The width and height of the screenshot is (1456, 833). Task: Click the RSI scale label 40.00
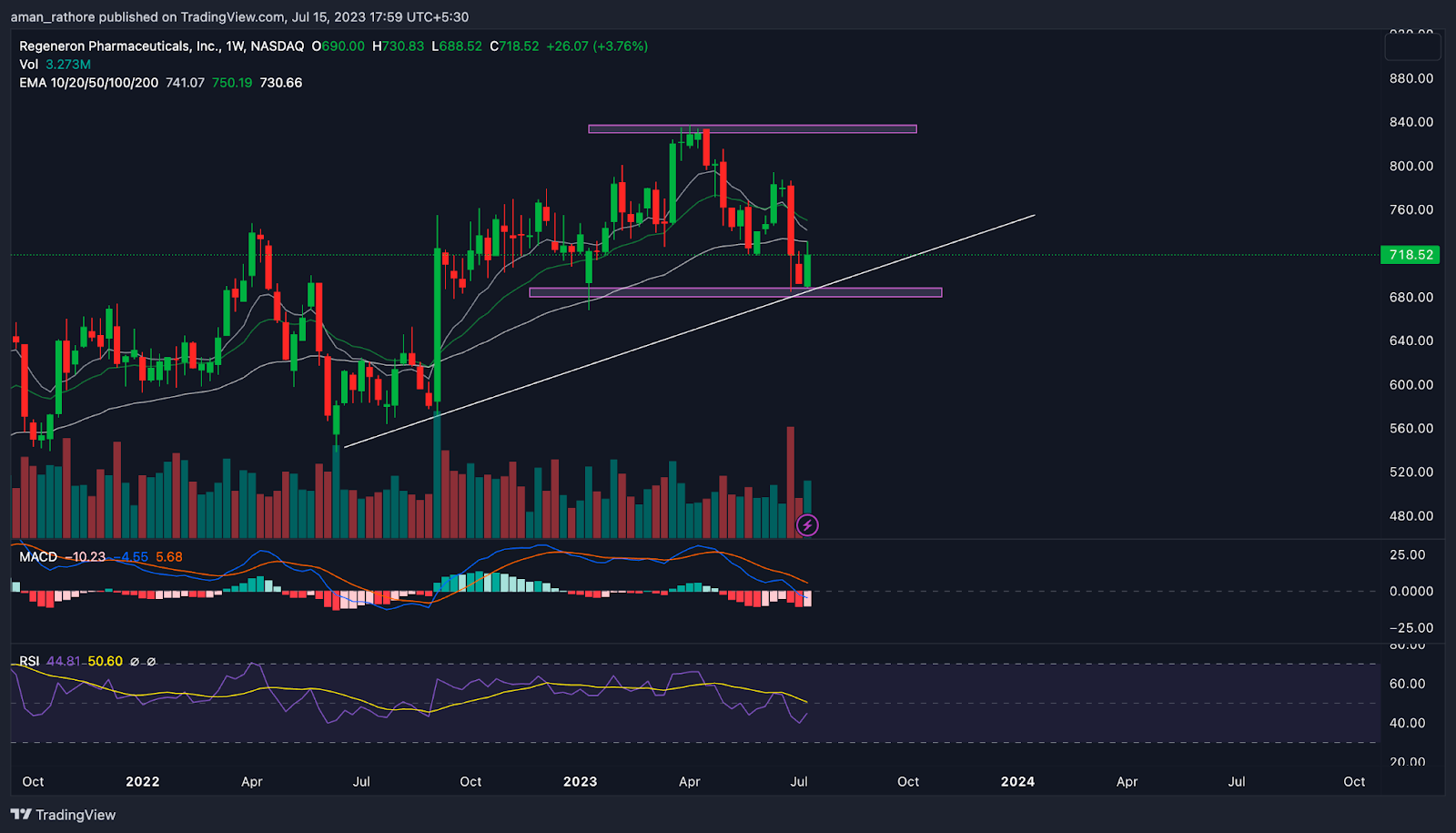tap(1408, 724)
